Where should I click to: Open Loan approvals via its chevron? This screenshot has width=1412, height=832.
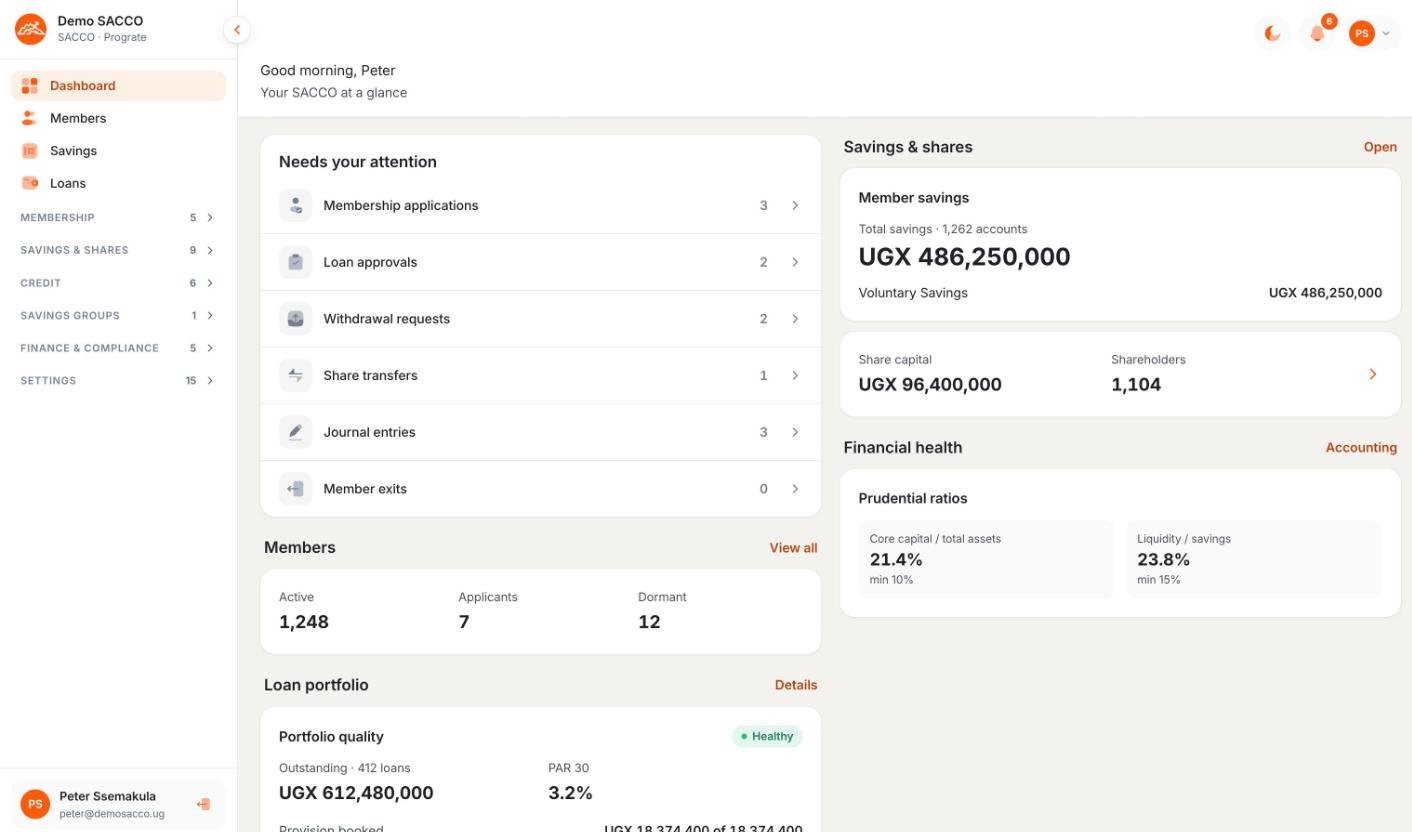[x=795, y=262]
